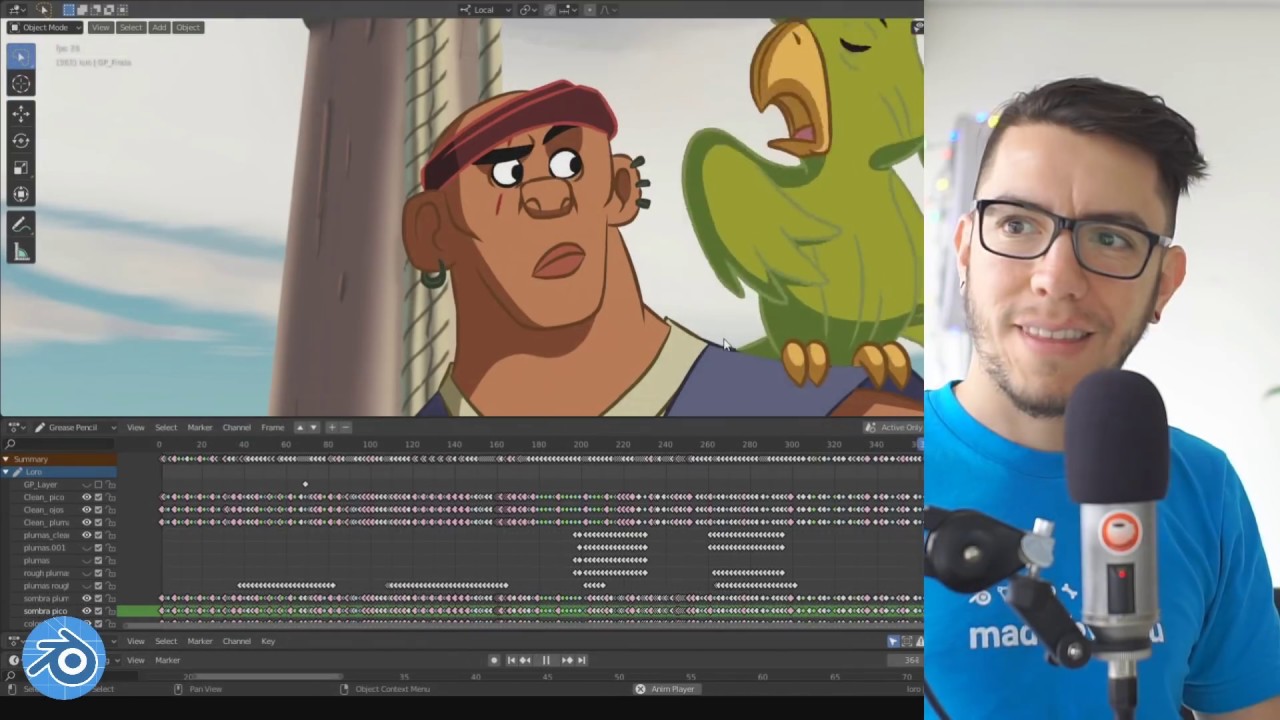Open the viewport Add menu
The image size is (1280, 720).
pyautogui.click(x=159, y=27)
